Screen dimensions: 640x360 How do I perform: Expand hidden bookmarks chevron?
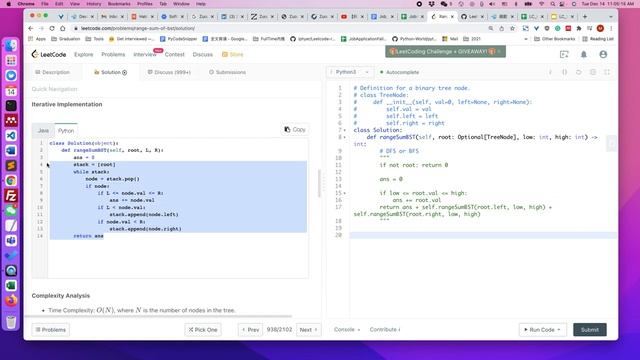pyautogui.click(x=526, y=39)
